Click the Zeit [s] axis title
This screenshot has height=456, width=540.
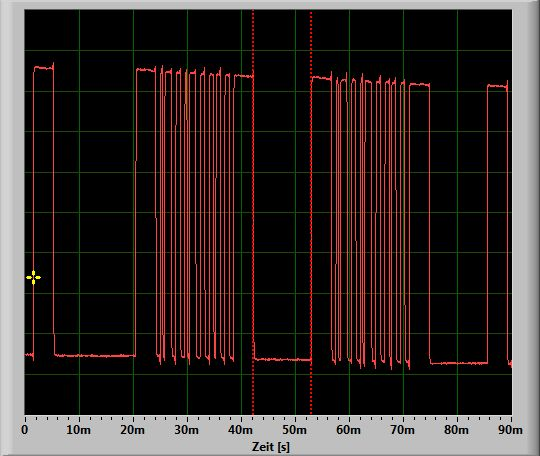271,447
